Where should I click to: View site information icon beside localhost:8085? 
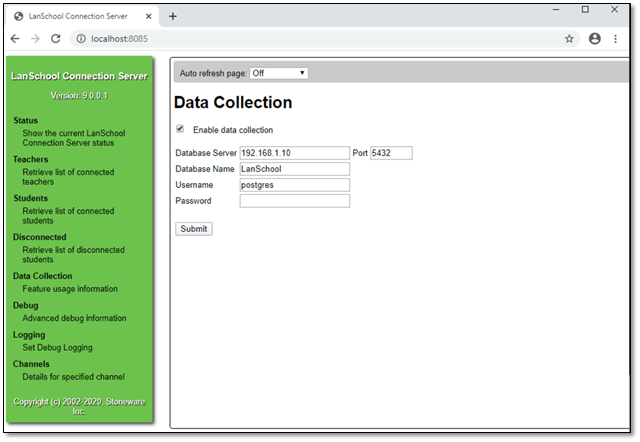[x=81, y=39]
